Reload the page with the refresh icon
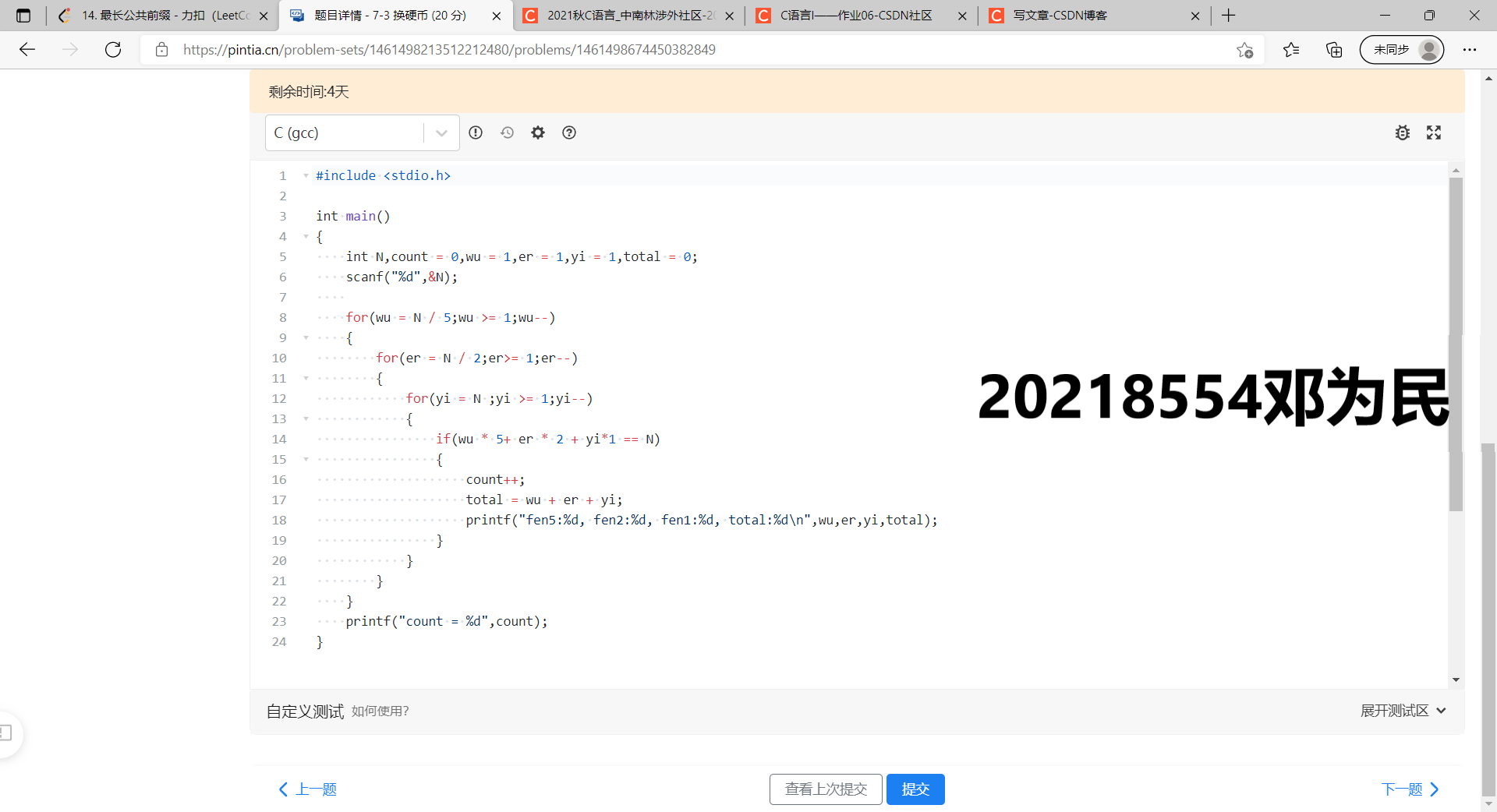The image size is (1497, 812). point(113,50)
